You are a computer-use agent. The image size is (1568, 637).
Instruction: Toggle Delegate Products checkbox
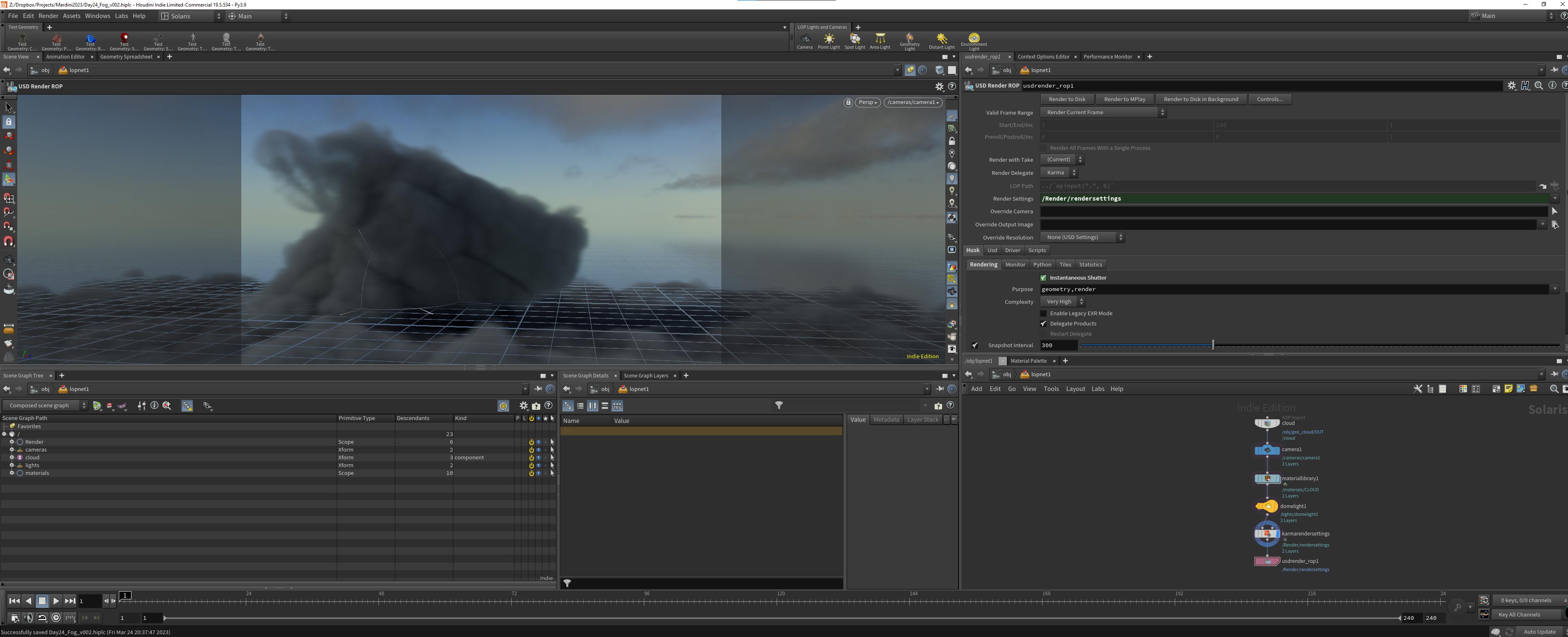(1043, 324)
